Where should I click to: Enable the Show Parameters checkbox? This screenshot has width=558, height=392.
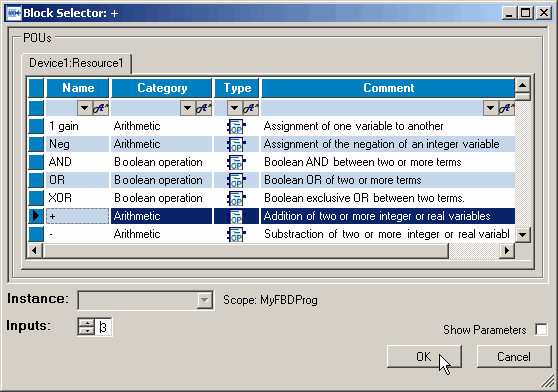pos(541,329)
